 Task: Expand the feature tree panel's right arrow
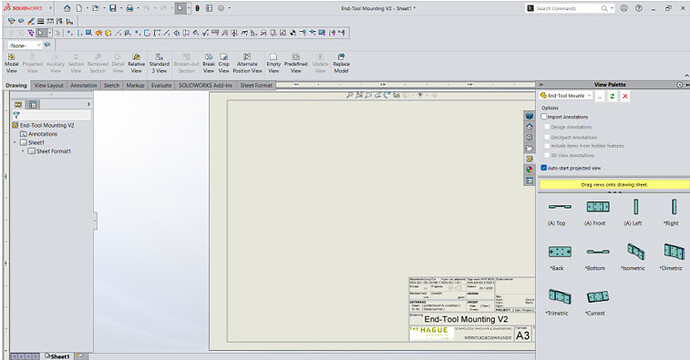click(x=88, y=104)
